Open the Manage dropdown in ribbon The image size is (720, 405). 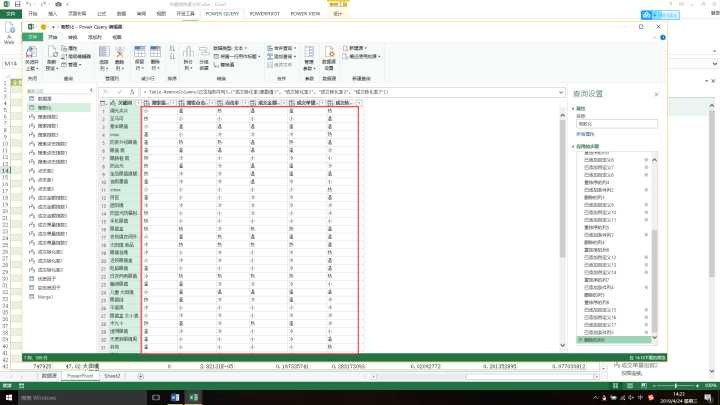click(71, 65)
